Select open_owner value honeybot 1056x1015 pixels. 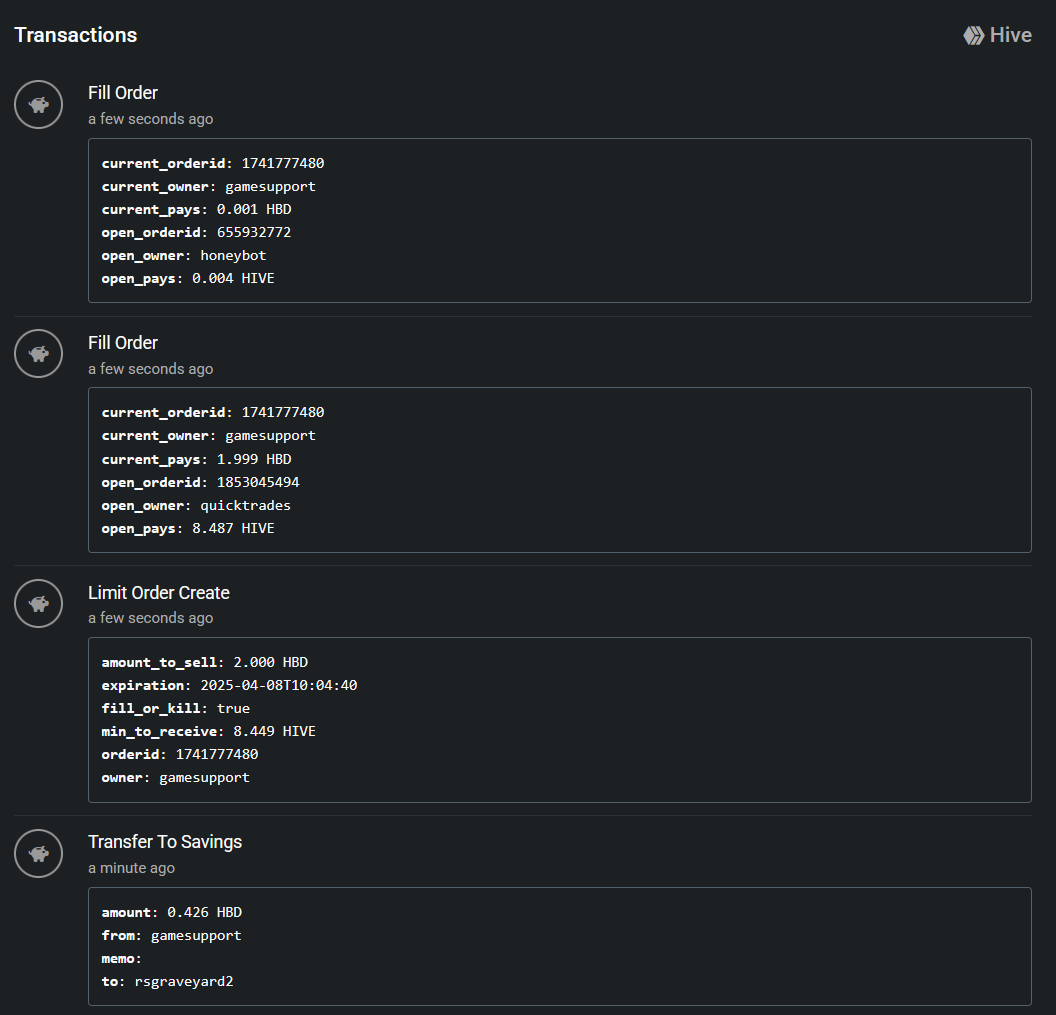point(233,256)
